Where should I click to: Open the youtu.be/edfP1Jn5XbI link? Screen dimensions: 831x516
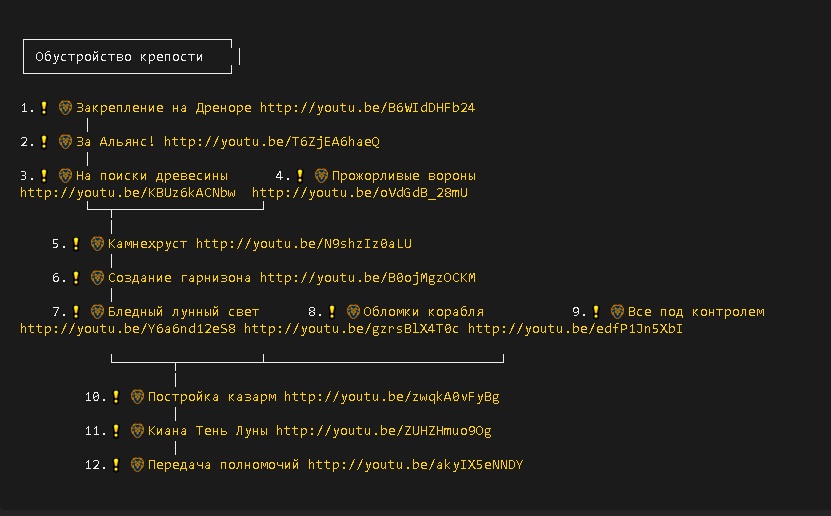[575, 328]
